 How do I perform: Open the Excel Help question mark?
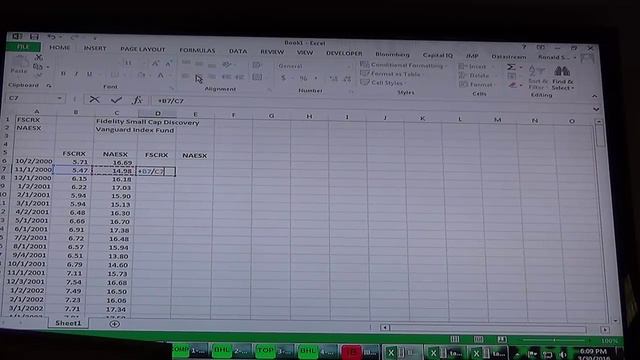pos(524,47)
